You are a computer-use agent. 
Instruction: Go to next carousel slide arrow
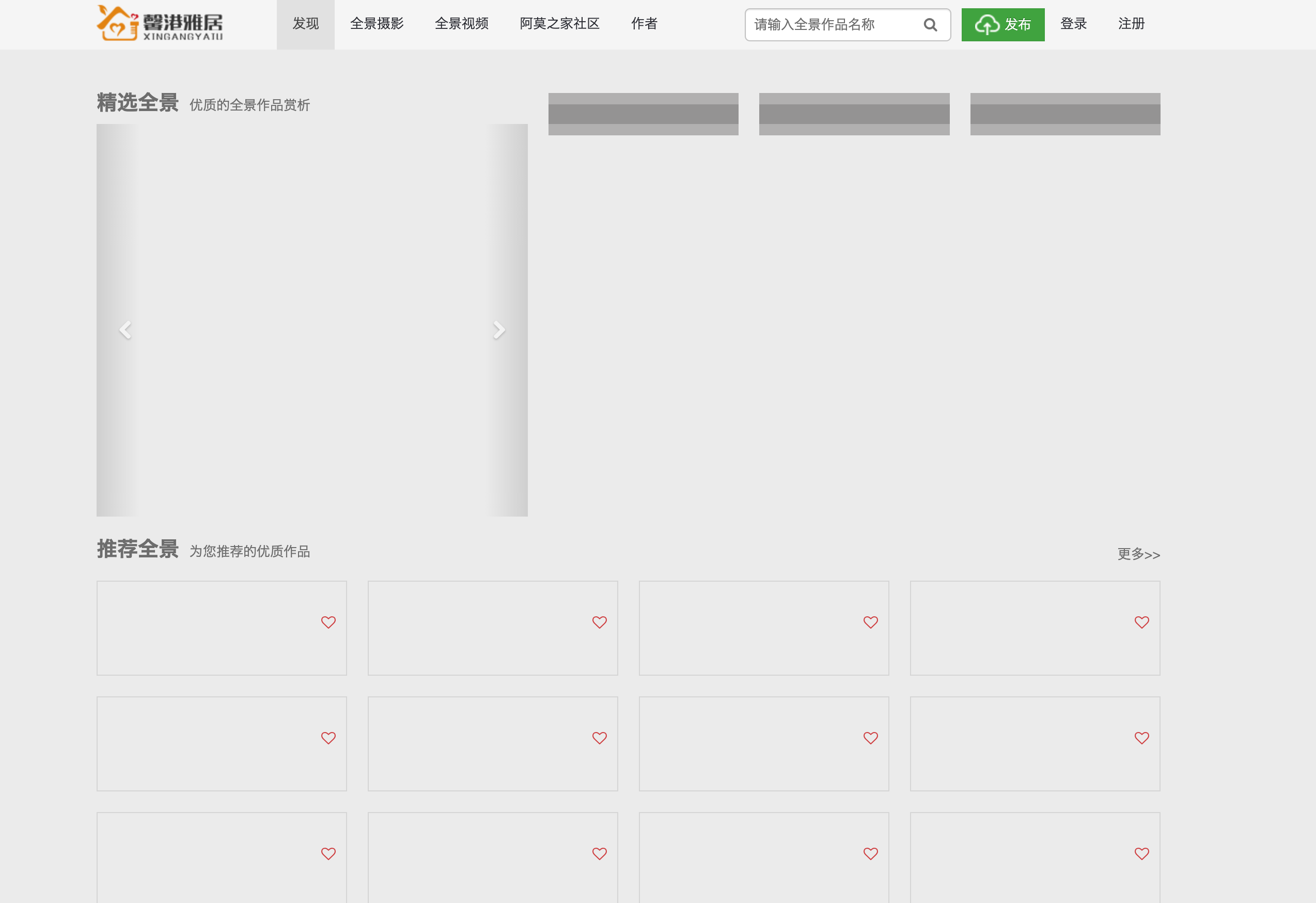pos(498,330)
